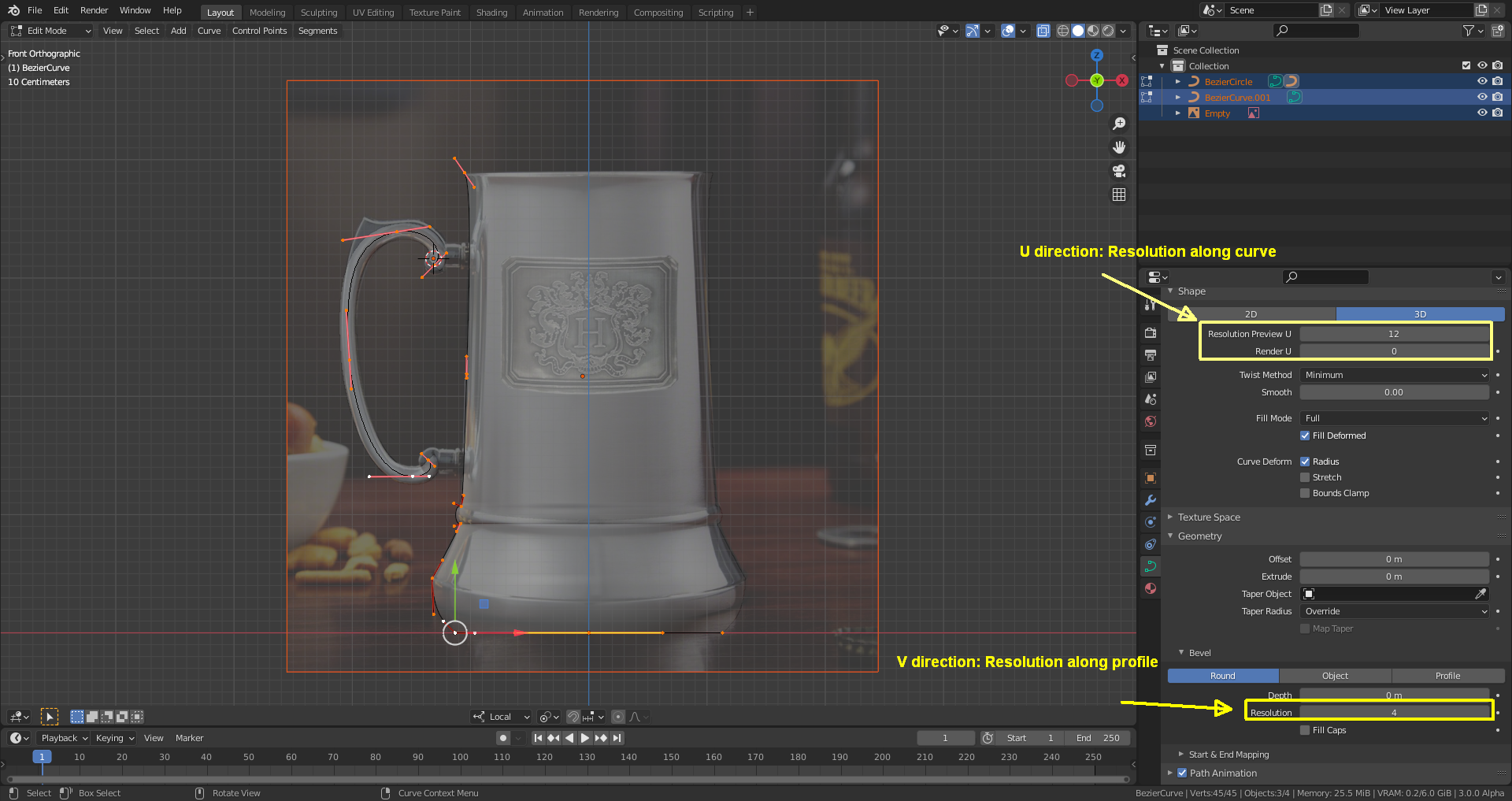Uncheck the Fill Deformed checkbox
1512x801 pixels.
(1305, 436)
